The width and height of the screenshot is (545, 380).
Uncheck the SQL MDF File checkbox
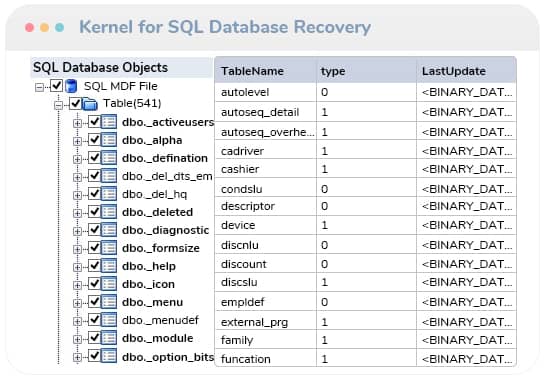point(56,86)
